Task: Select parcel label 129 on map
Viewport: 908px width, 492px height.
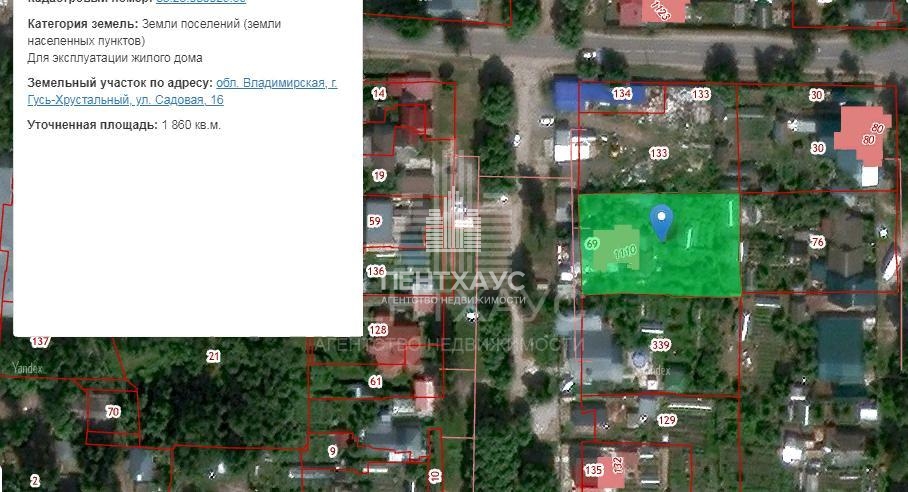Action: click(667, 420)
